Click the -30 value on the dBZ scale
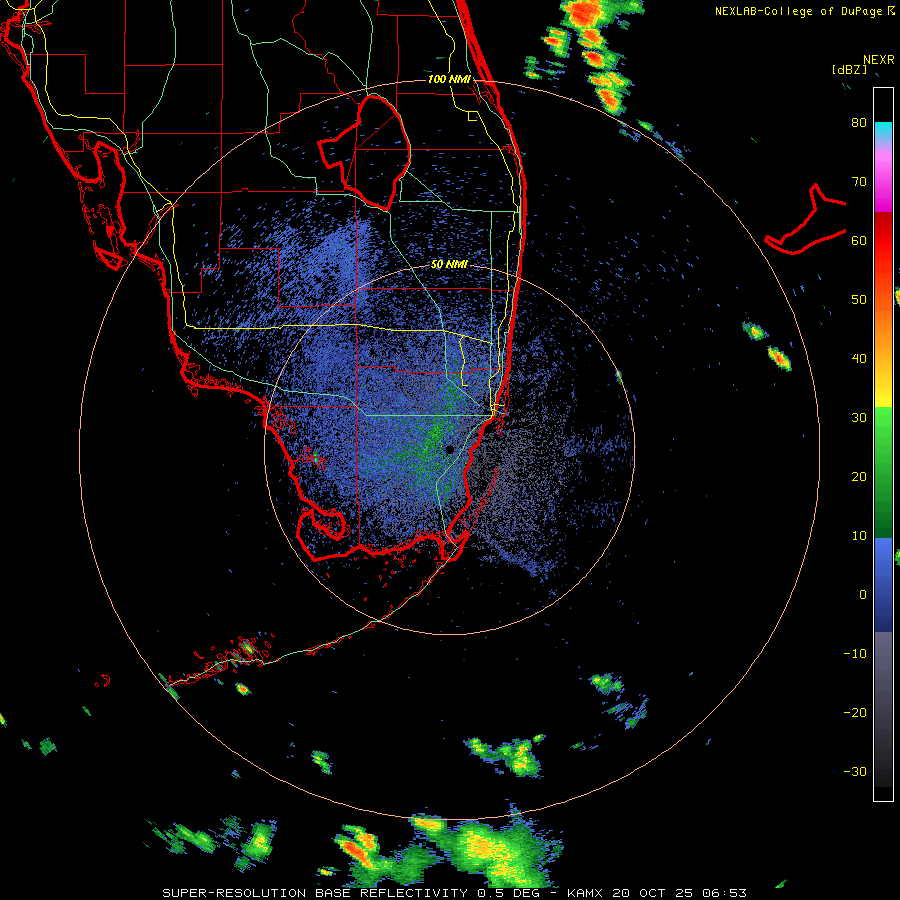The image size is (900, 900). pyautogui.click(x=855, y=772)
